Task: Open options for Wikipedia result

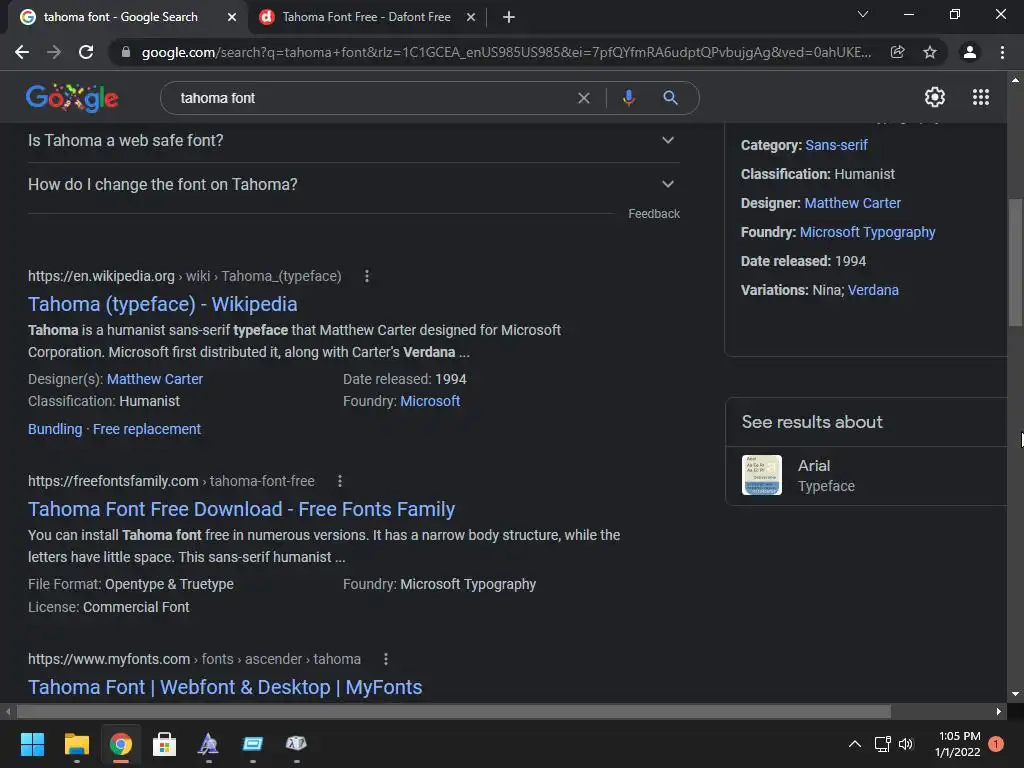Action: click(367, 276)
